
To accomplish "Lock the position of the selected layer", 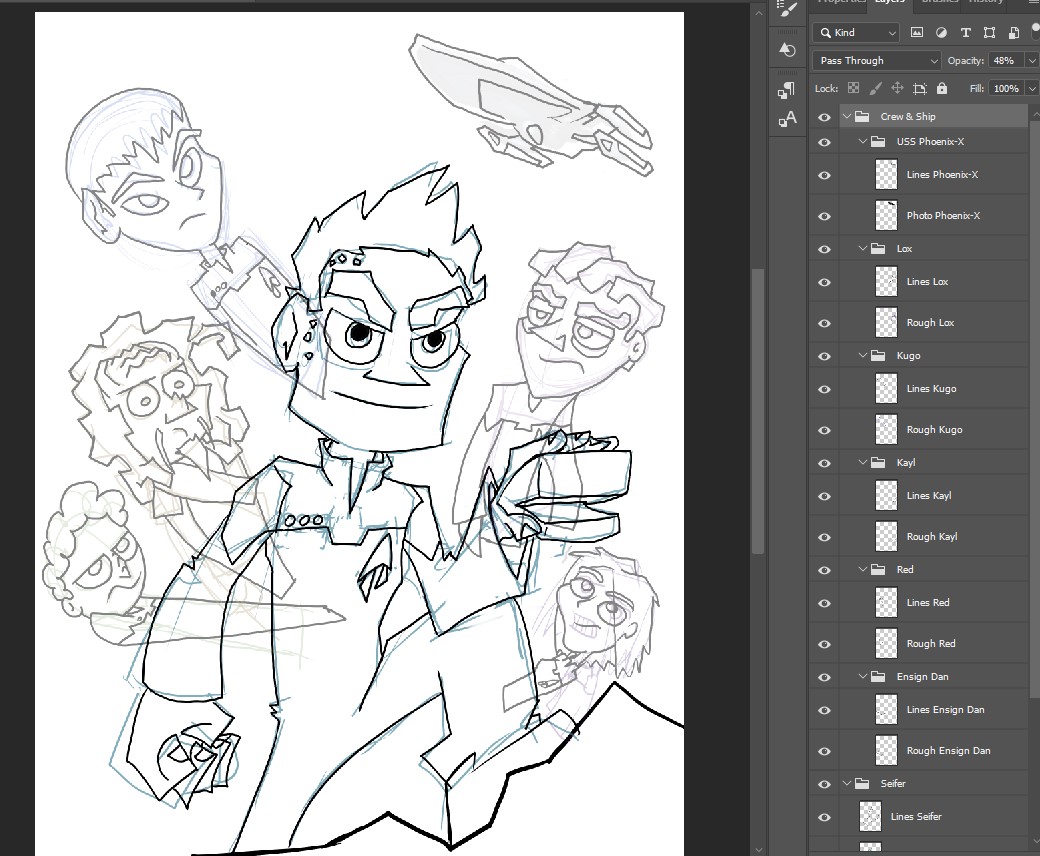I will coord(898,88).
